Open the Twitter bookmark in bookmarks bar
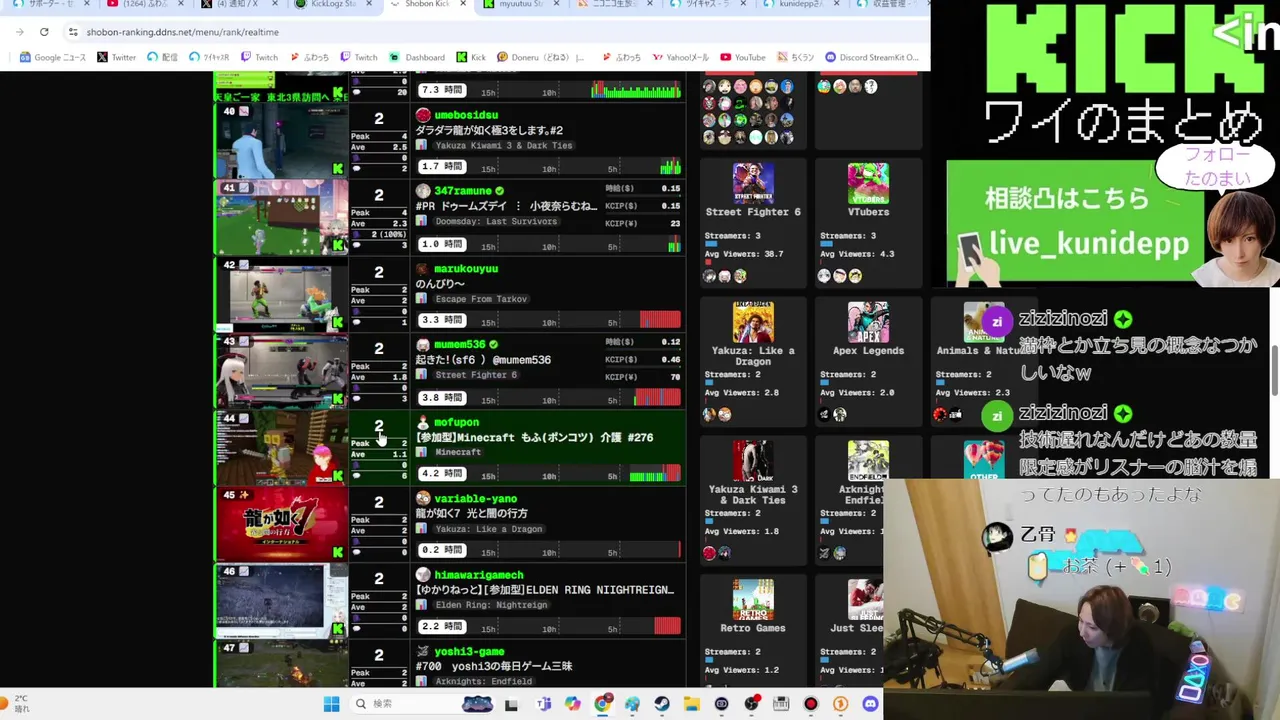Screen dimensions: 1280x720 tap(116, 57)
